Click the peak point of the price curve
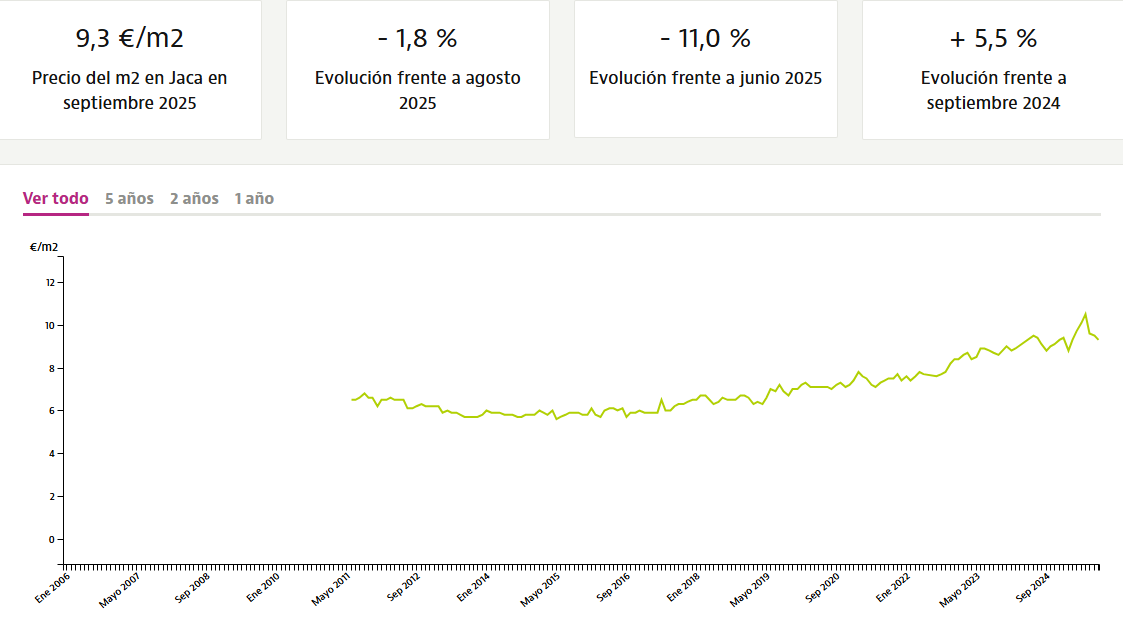1123x631 pixels. [x=1085, y=313]
